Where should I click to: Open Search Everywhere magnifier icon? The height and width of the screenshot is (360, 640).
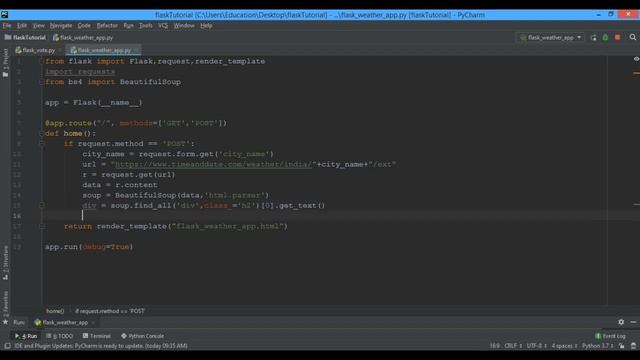pos(633,37)
